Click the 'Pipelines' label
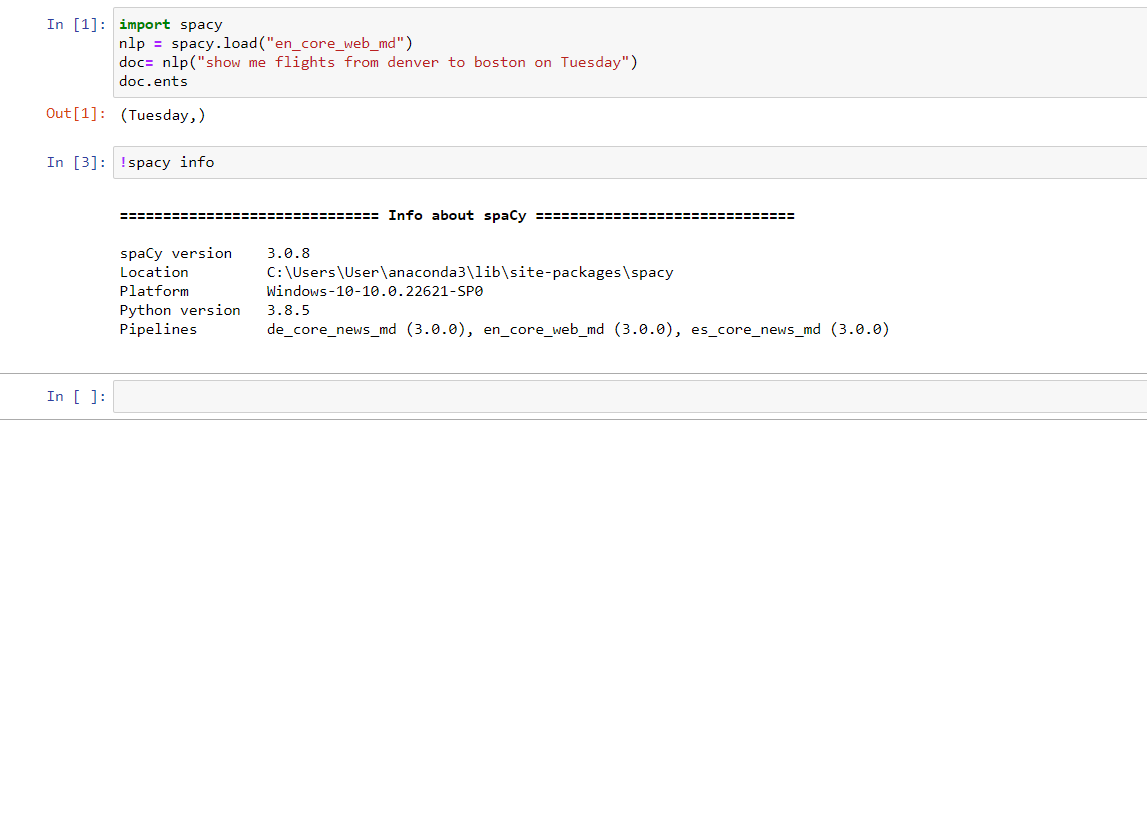The image size is (1147, 815). 158,330
